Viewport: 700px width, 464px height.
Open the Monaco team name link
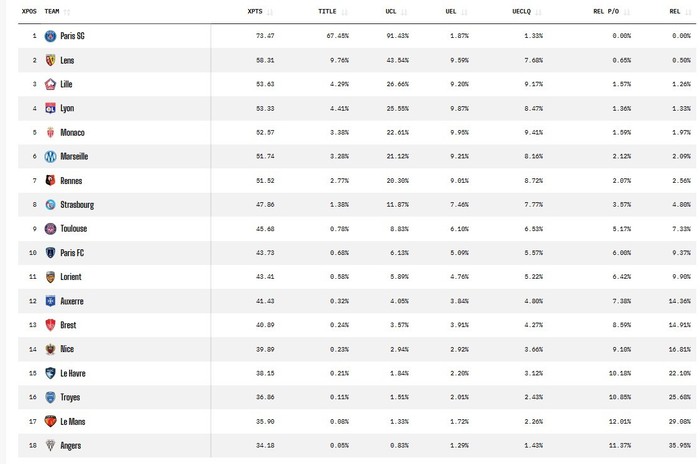(x=72, y=132)
